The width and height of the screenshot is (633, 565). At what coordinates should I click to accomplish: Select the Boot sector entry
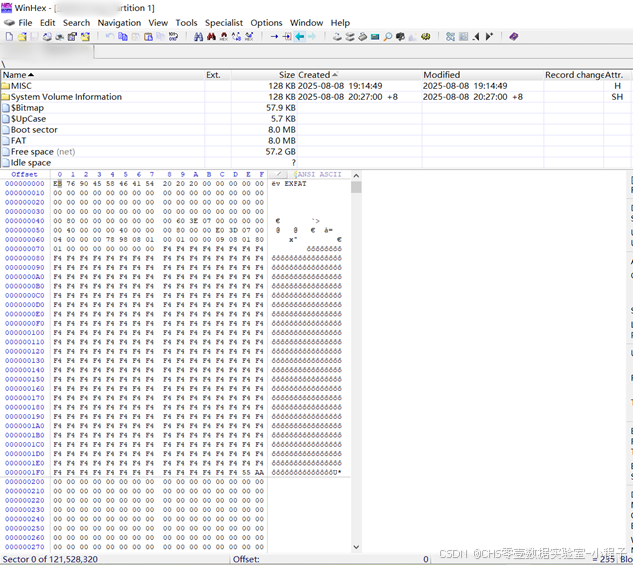pos(316,130)
